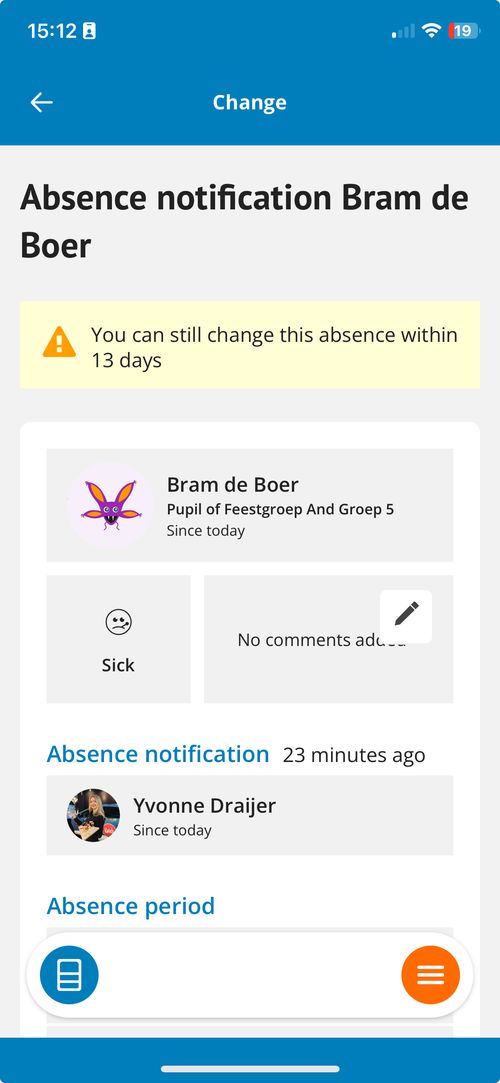Tap the yellow change-within-13-days banner

pos(250,345)
